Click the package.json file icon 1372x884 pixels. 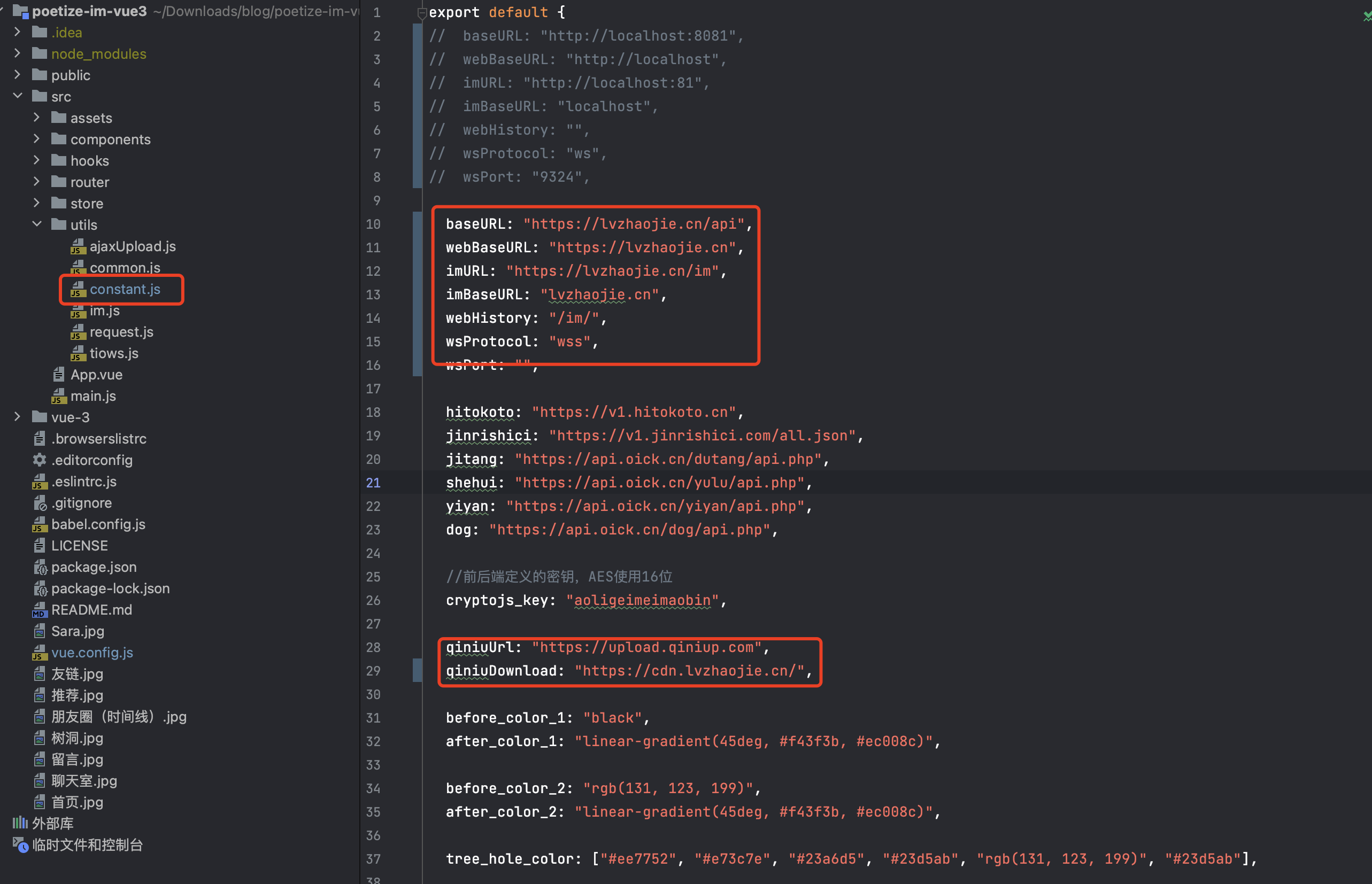[40, 568]
